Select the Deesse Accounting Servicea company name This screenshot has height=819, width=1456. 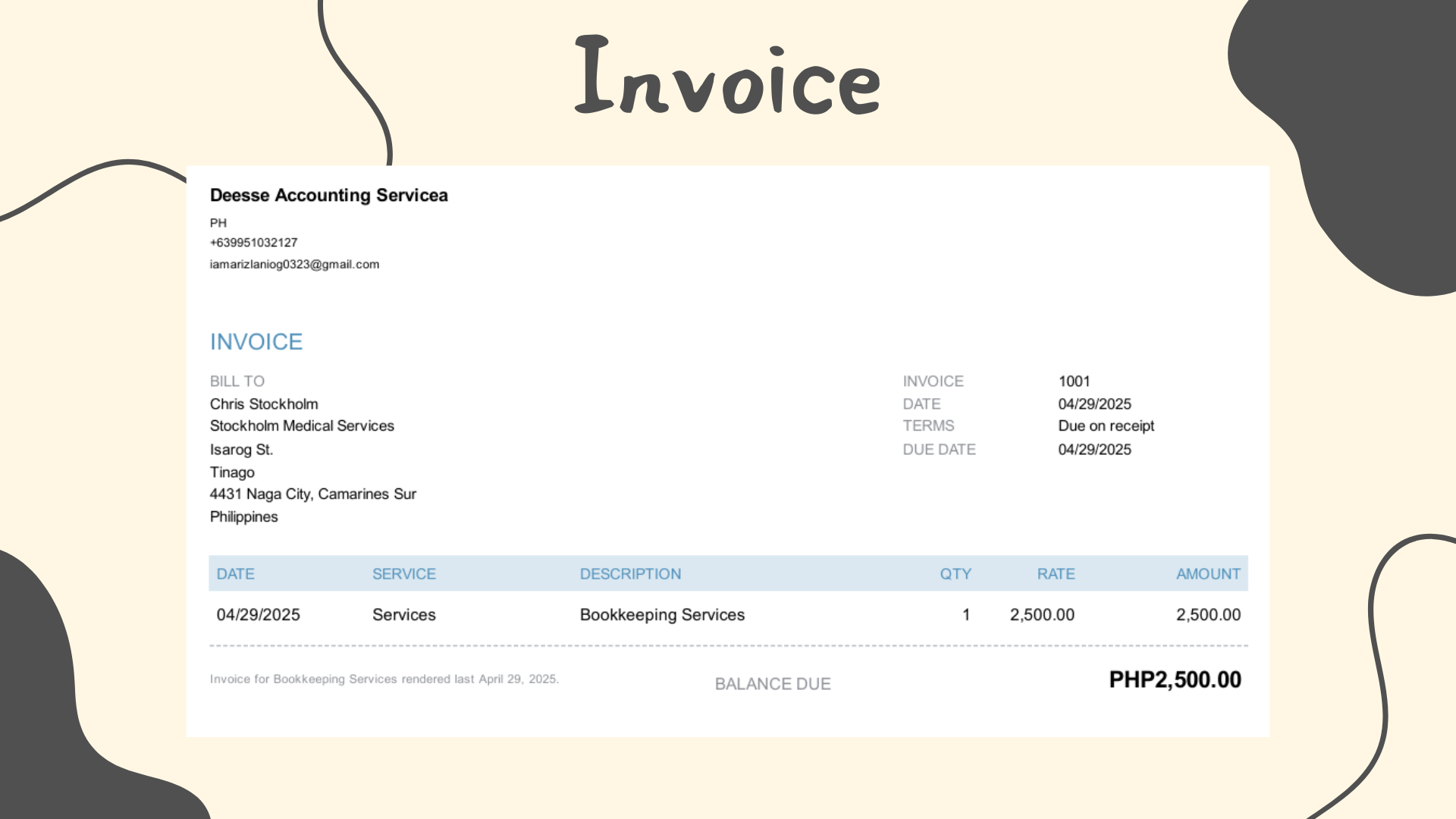point(328,196)
